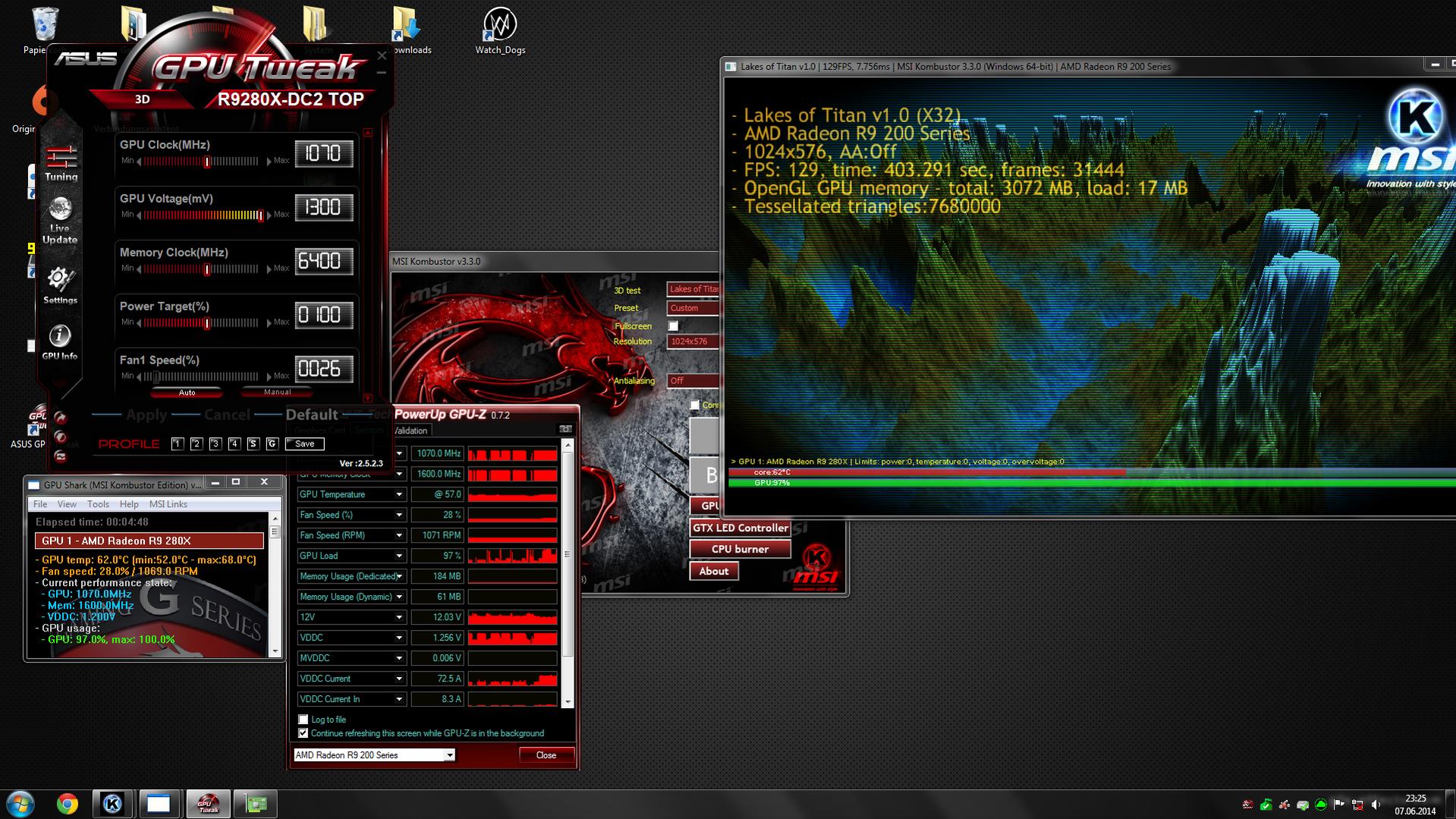The height and width of the screenshot is (819, 1456).
Task: Click the GPU Voltage increase arrow
Action: click(268, 216)
